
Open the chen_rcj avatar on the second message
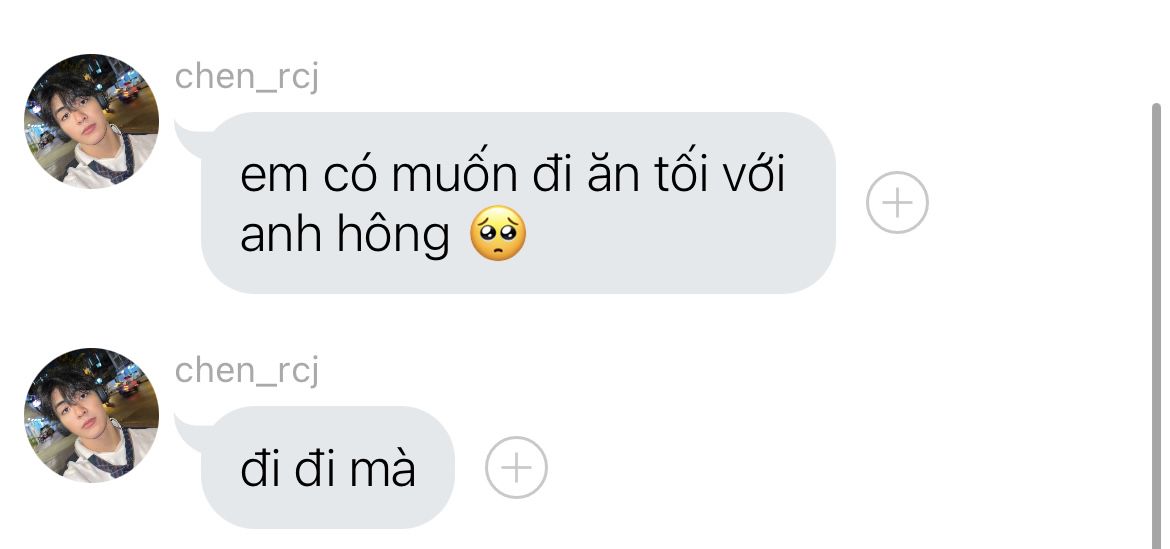(91, 415)
